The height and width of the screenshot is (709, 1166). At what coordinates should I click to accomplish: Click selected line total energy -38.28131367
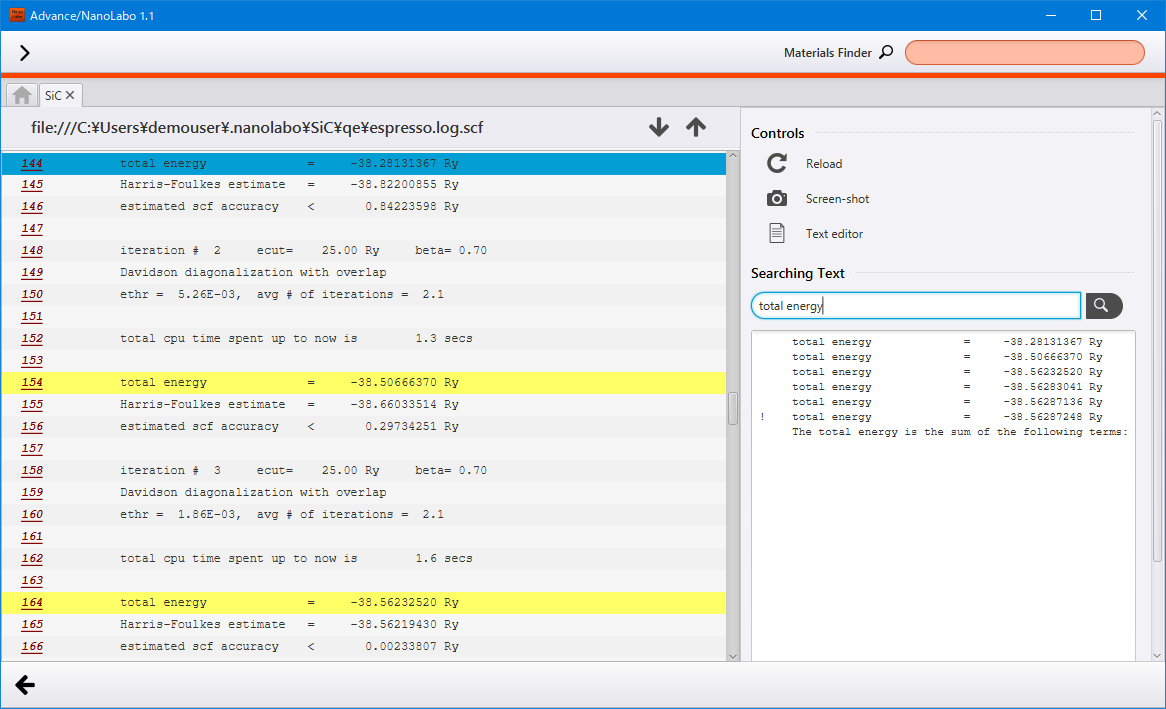point(364,163)
